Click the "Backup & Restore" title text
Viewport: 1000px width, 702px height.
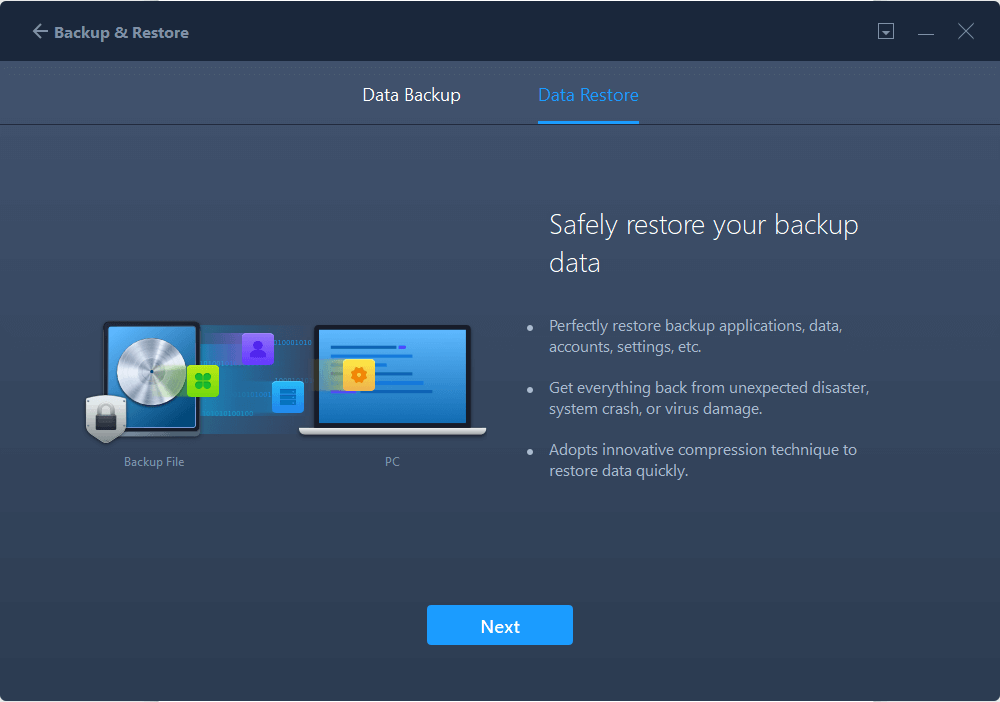pyautogui.click(x=121, y=33)
